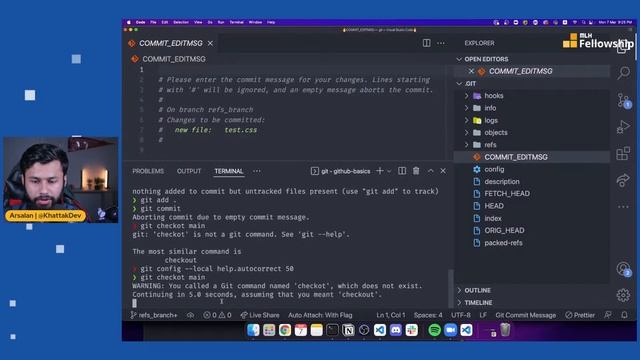Open Ln 1, Col 1 go-to-line indicator
This screenshot has width=640, height=360.
coord(391,315)
